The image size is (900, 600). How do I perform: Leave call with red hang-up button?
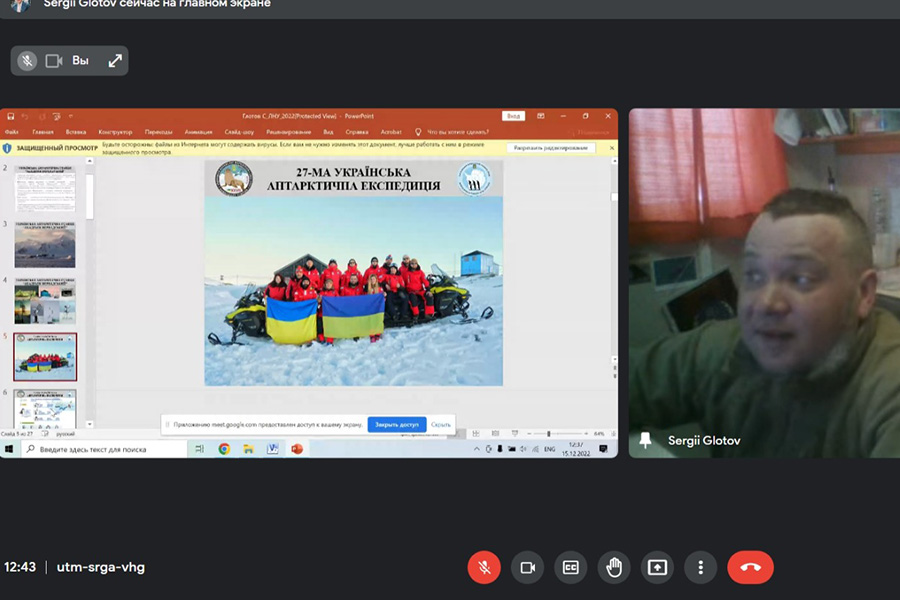[750, 567]
